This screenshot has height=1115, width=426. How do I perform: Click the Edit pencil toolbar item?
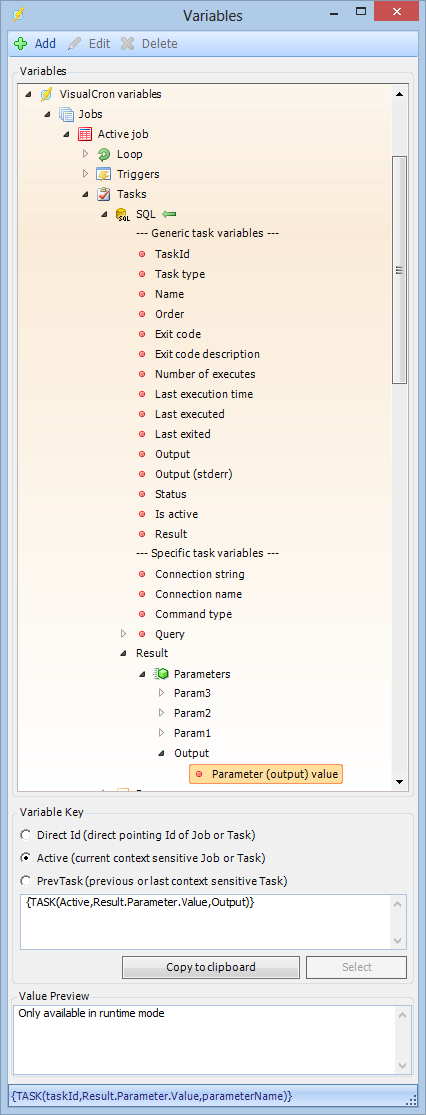click(x=89, y=43)
